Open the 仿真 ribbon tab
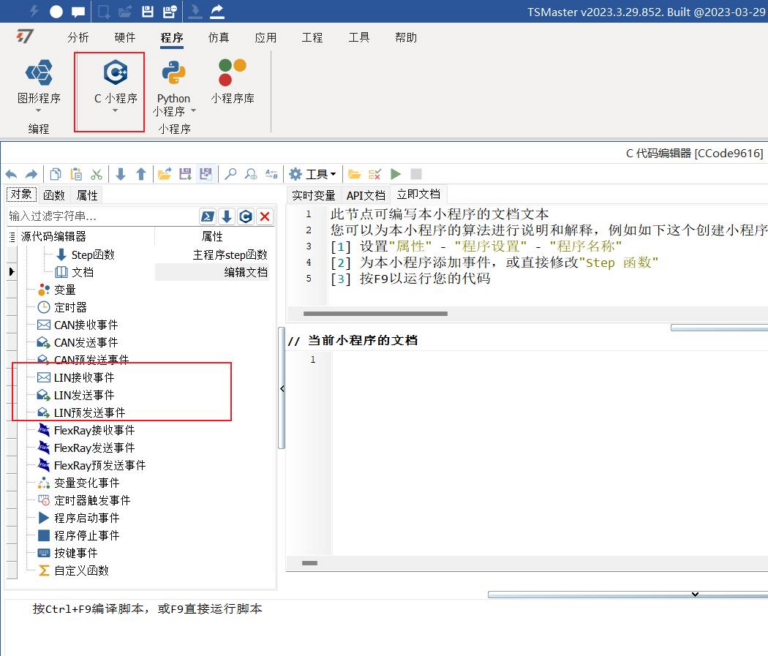Image resolution: width=768 pixels, height=656 pixels. 218,38
